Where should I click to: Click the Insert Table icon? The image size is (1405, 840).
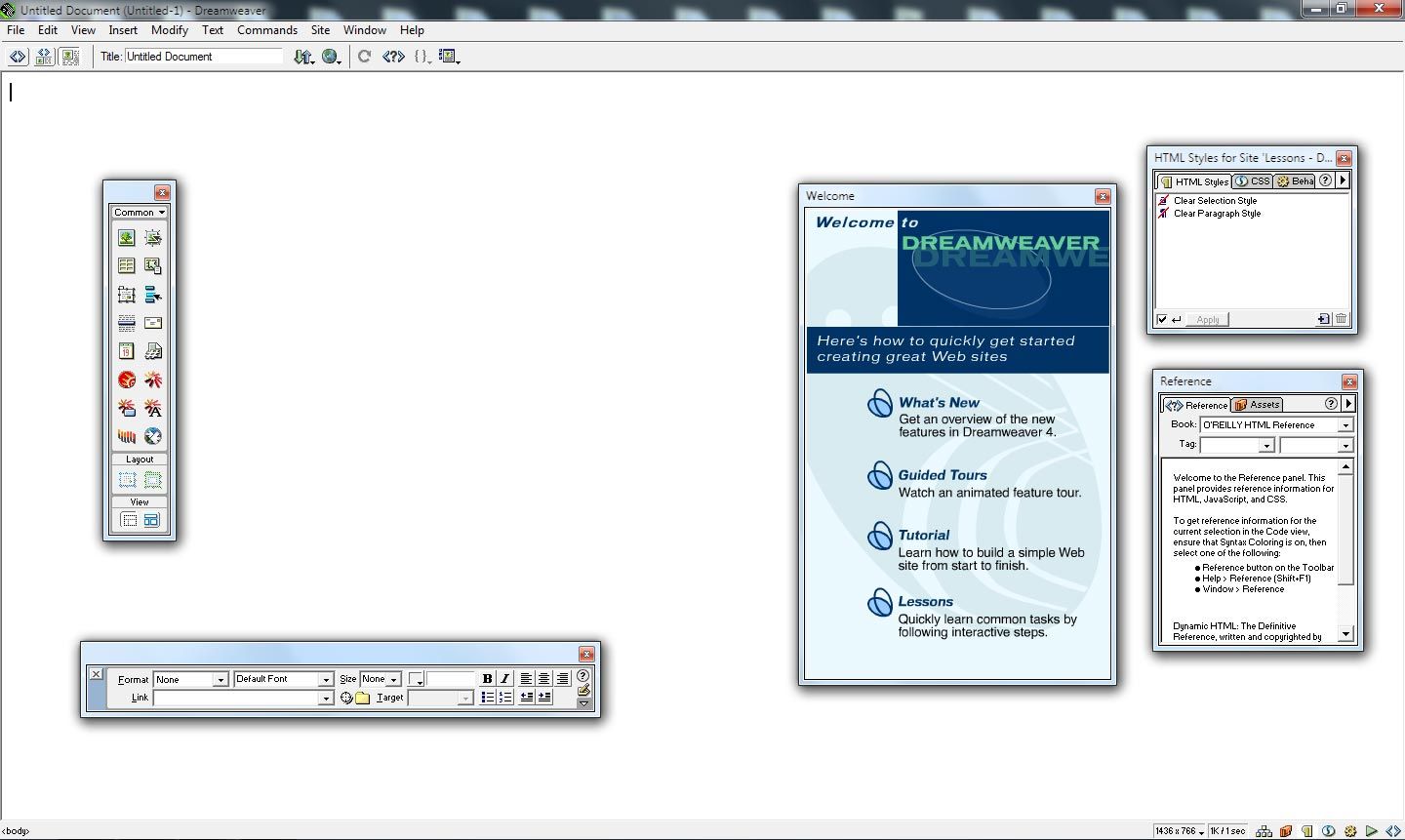pyautogui.click(x=127, y=265)
